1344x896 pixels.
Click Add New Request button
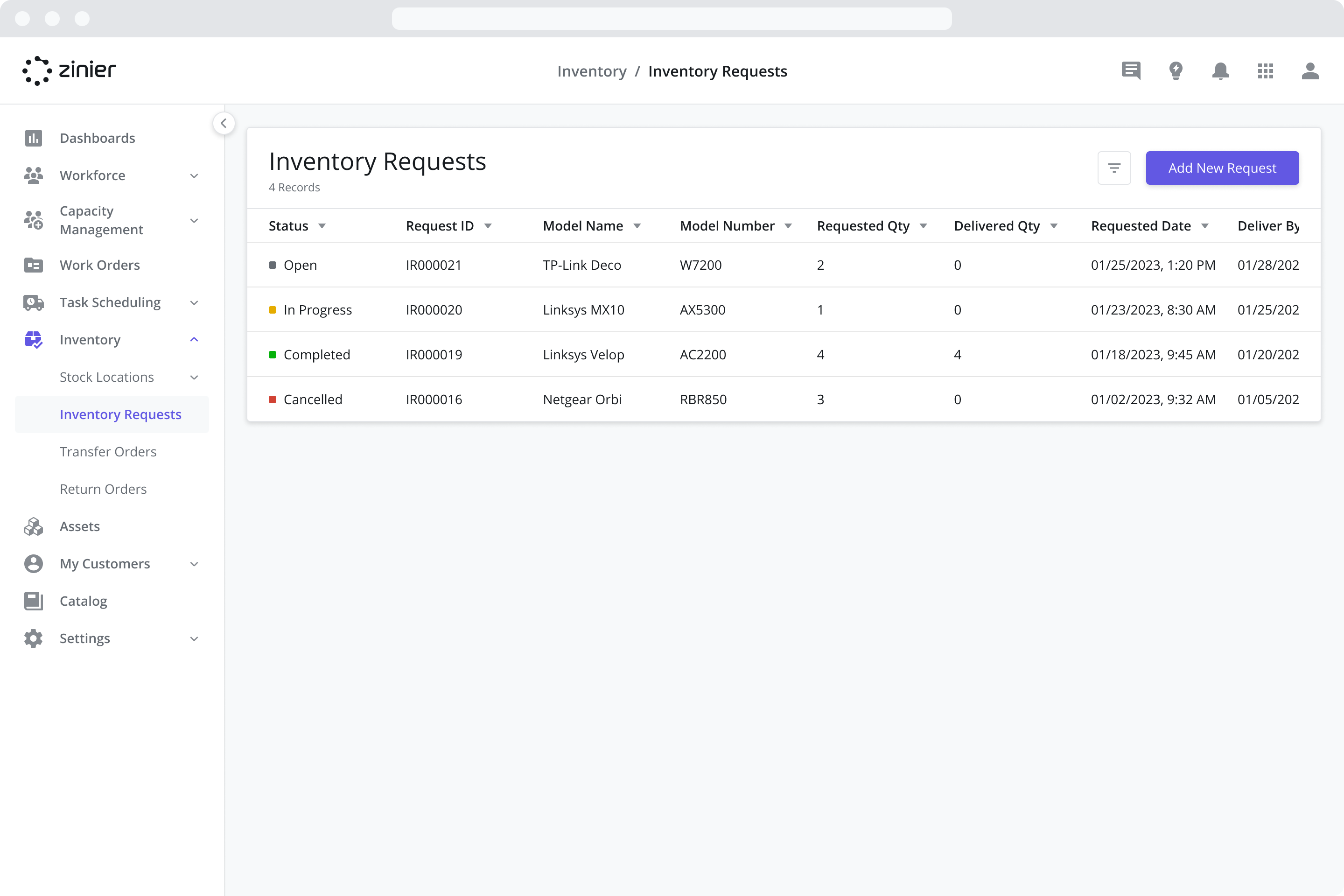[x=1222, y=168]
